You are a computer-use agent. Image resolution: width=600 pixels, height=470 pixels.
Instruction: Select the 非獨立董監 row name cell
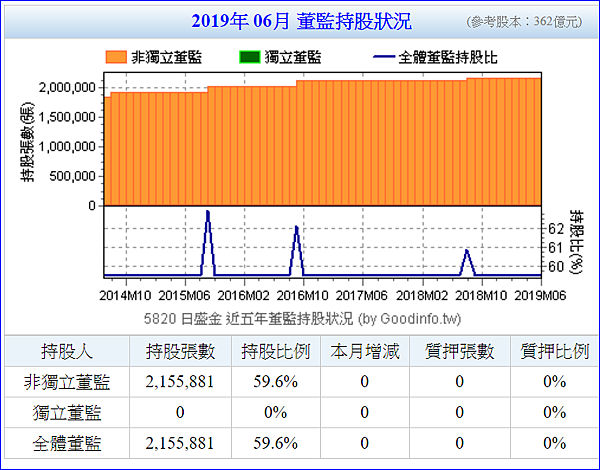tap(67, 382)
